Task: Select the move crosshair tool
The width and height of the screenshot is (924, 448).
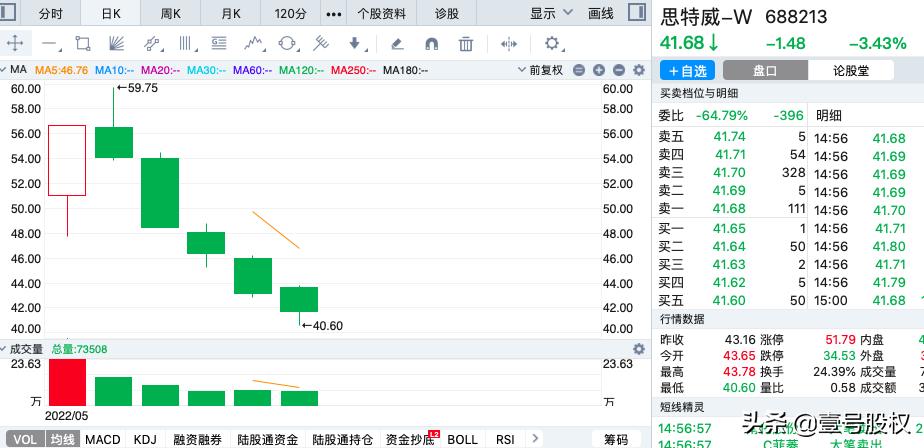Action: [x=14, y=43]
